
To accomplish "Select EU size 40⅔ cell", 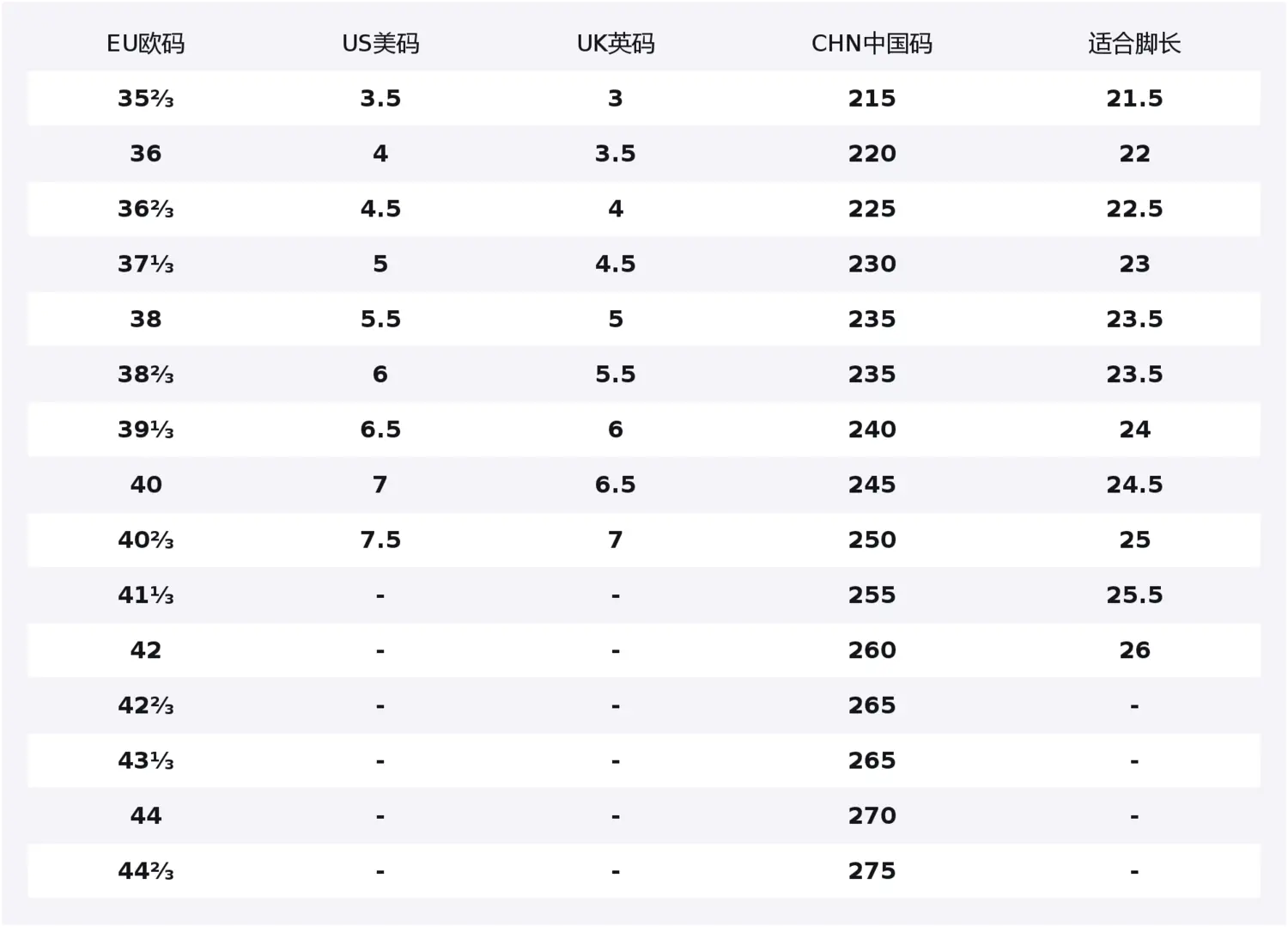I will click(145, 540).
